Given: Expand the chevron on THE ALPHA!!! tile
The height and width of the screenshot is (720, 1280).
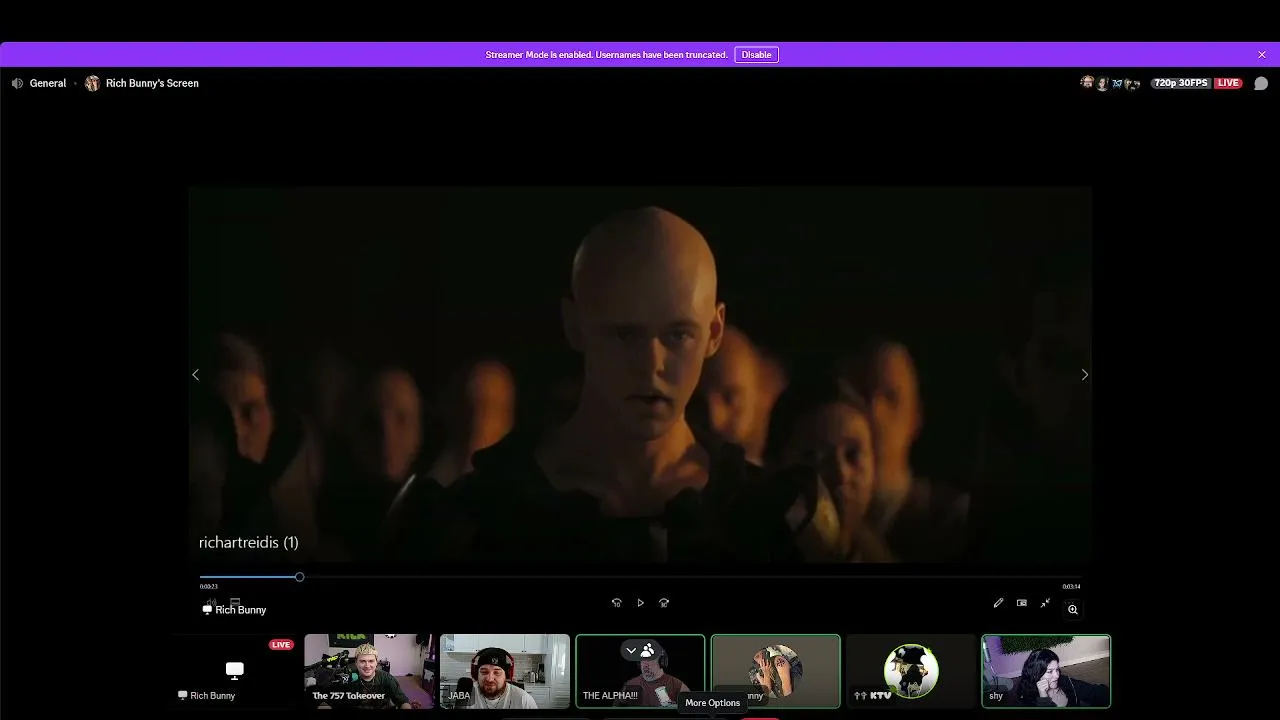Looking at the screenshot, I should [x=631, y=650].
